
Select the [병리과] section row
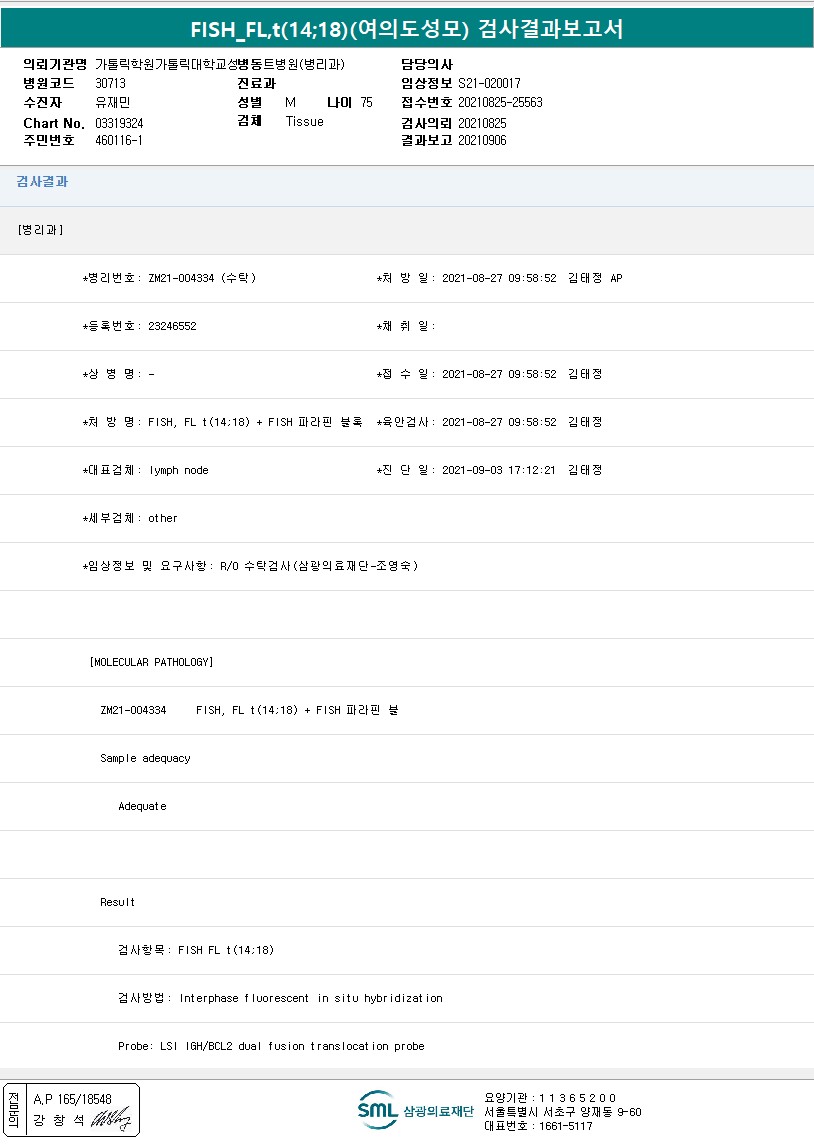click(41, 230)
